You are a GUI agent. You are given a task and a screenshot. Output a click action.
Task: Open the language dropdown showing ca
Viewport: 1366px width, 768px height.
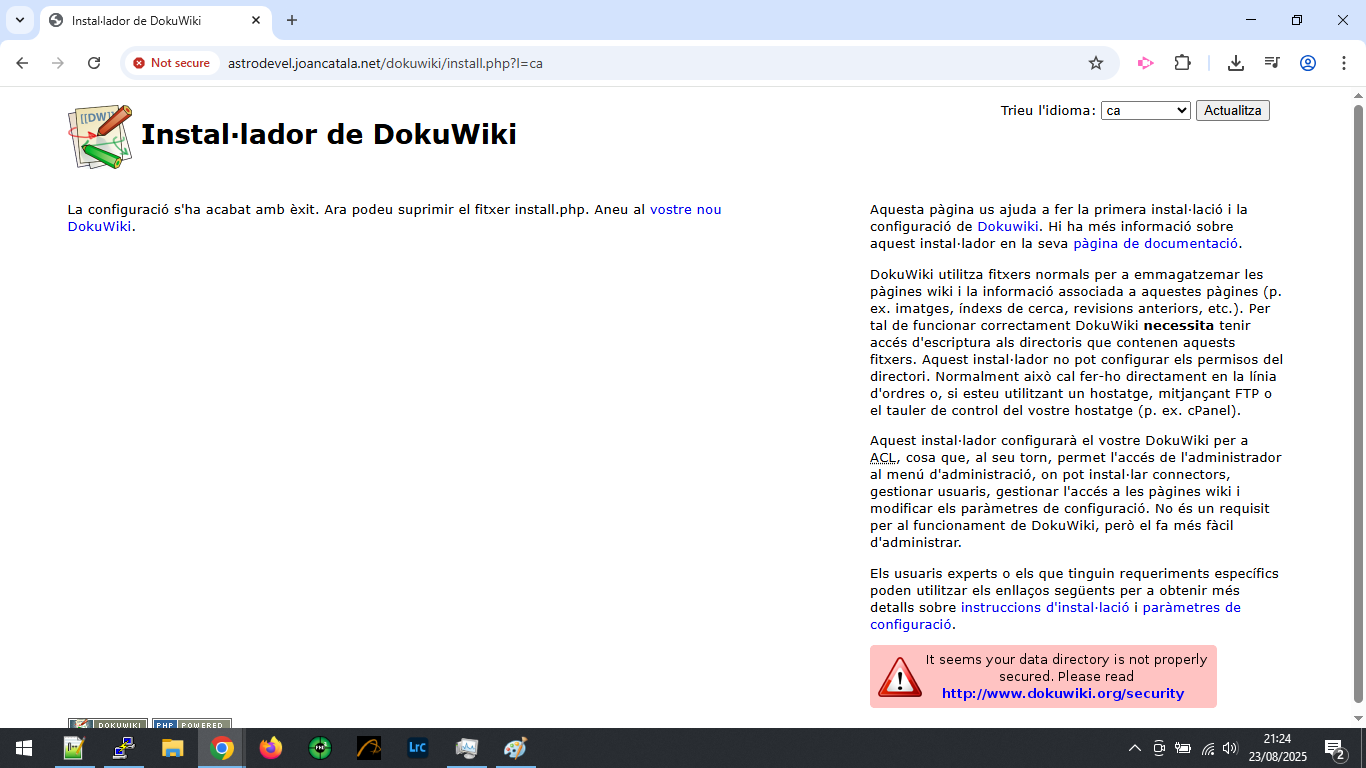[1146, 110]
